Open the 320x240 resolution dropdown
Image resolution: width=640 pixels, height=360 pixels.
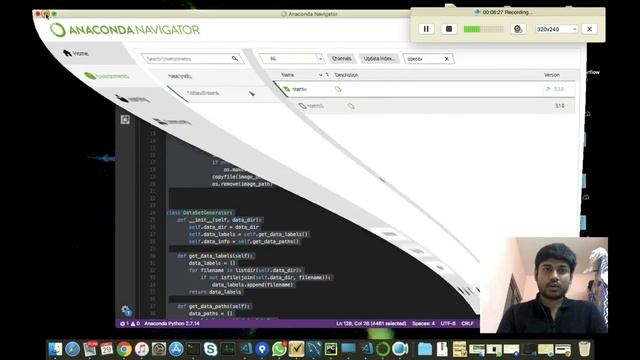pyautogui.click(x=557, y=29)
